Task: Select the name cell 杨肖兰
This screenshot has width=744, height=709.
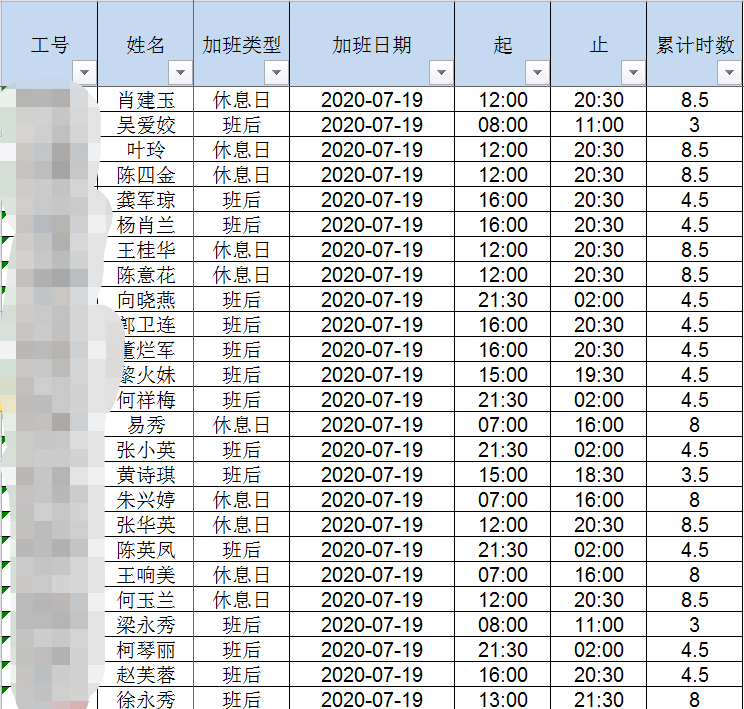Action: click(x=146, y=225)
